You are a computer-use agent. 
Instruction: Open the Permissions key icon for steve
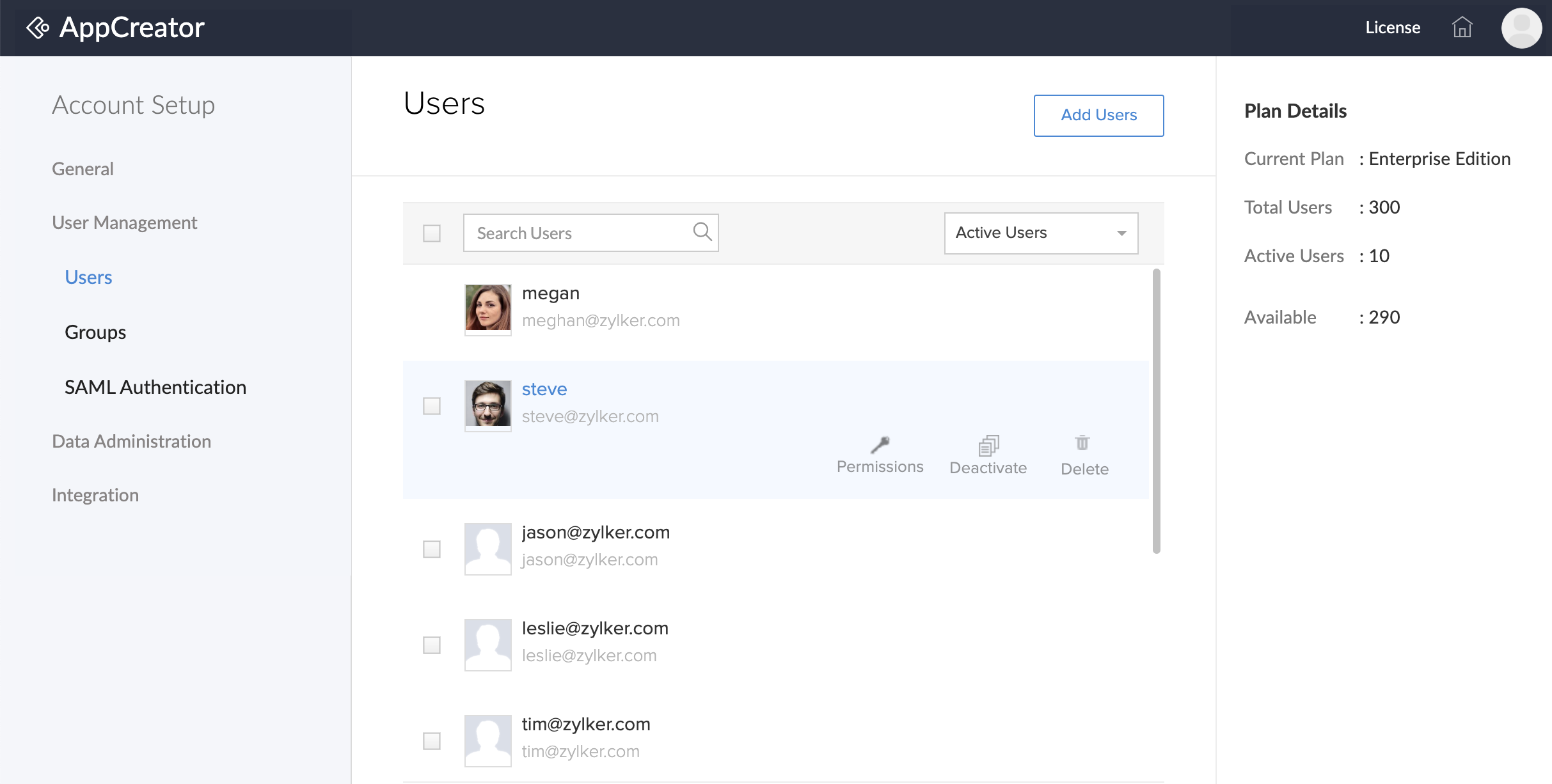point(880,446)
